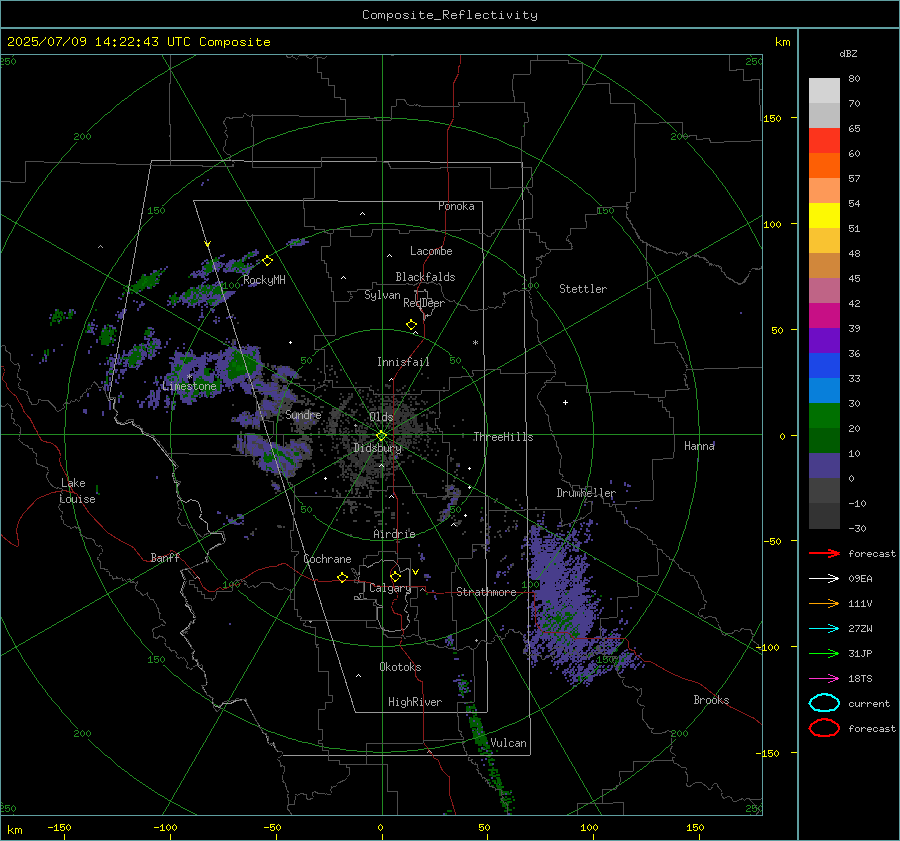This screenshot has width=900, height=841.
Task: Click the ThreeHills town label
Action: tap(503, 437)
